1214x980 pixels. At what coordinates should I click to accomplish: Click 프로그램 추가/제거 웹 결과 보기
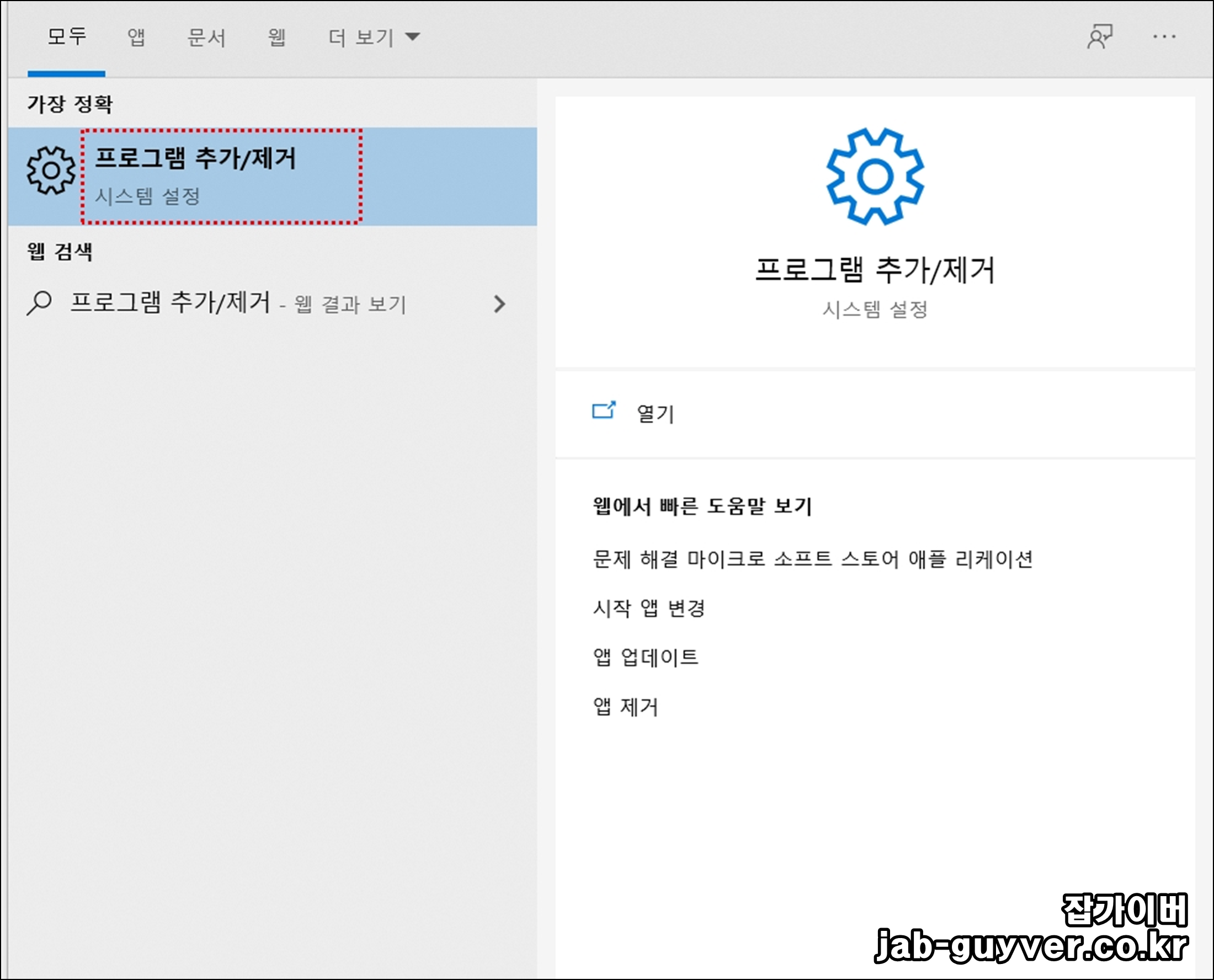[238, 303]
